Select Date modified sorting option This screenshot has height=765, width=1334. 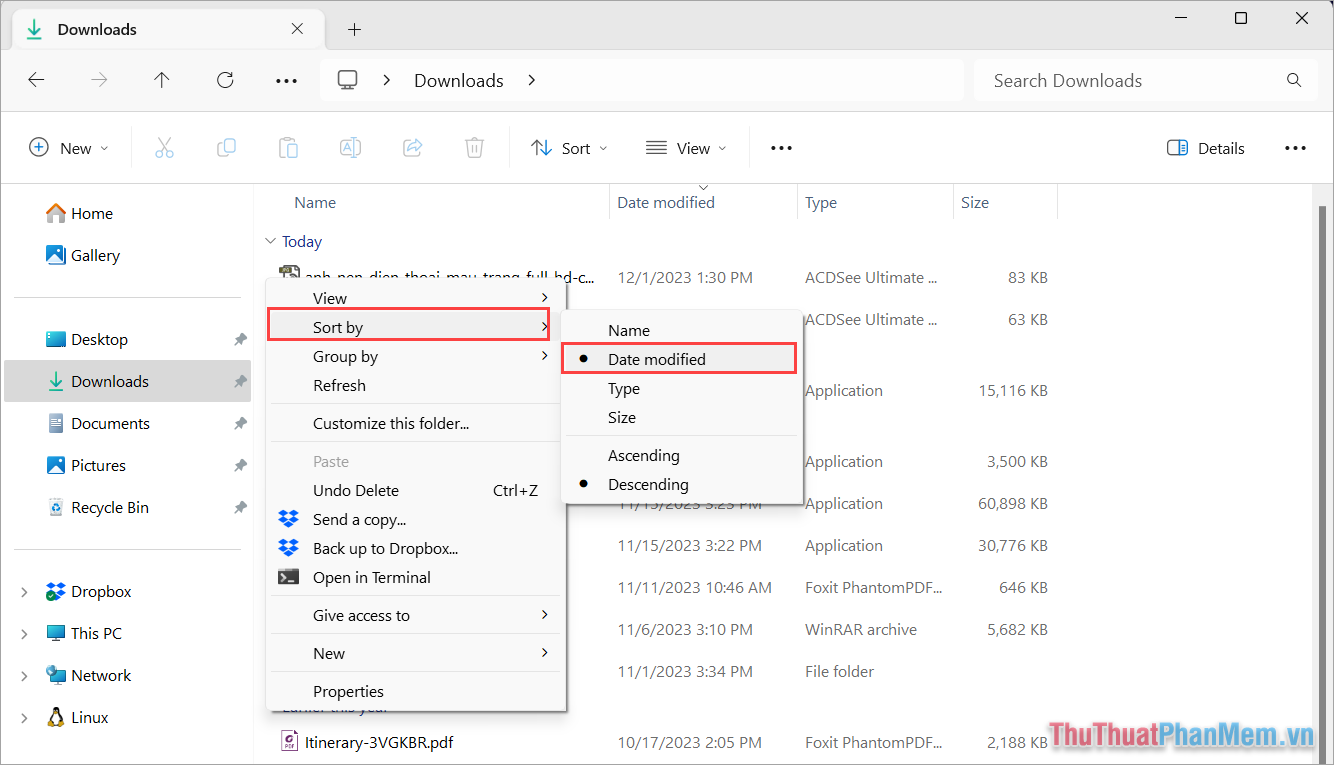coord(659,359)
